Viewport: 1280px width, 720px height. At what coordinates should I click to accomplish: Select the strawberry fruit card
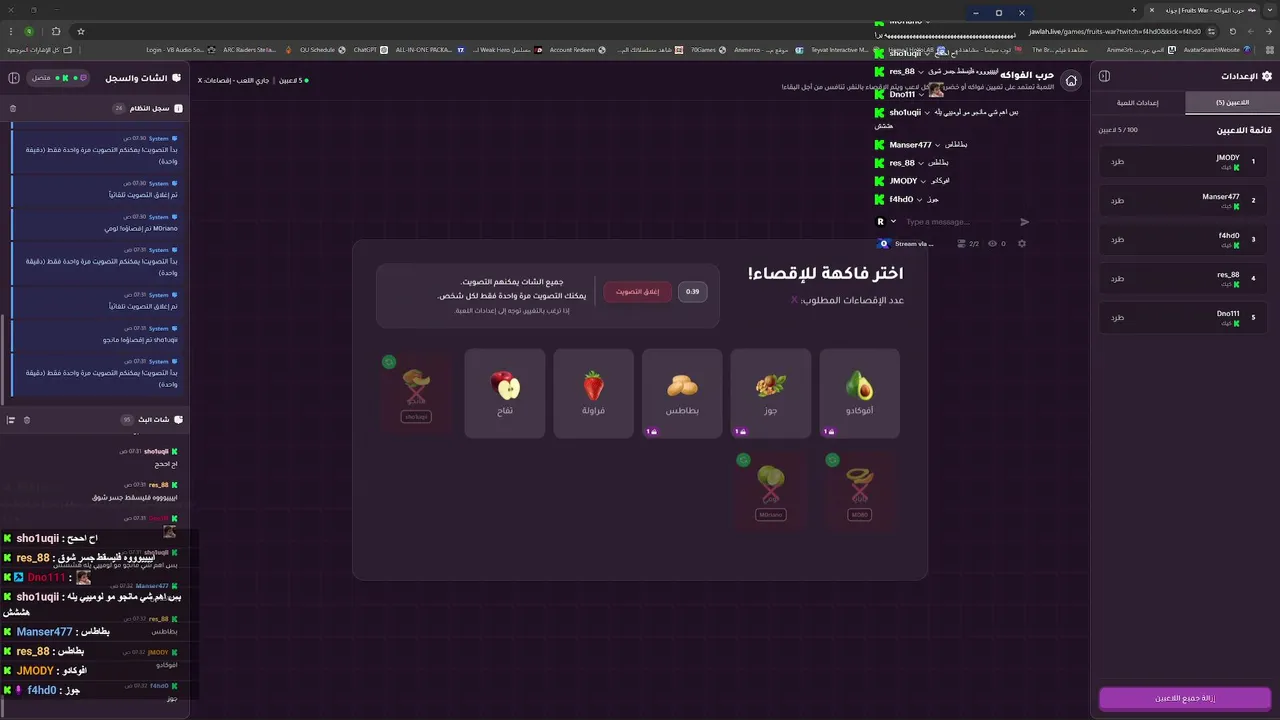(x=593, y=393)
